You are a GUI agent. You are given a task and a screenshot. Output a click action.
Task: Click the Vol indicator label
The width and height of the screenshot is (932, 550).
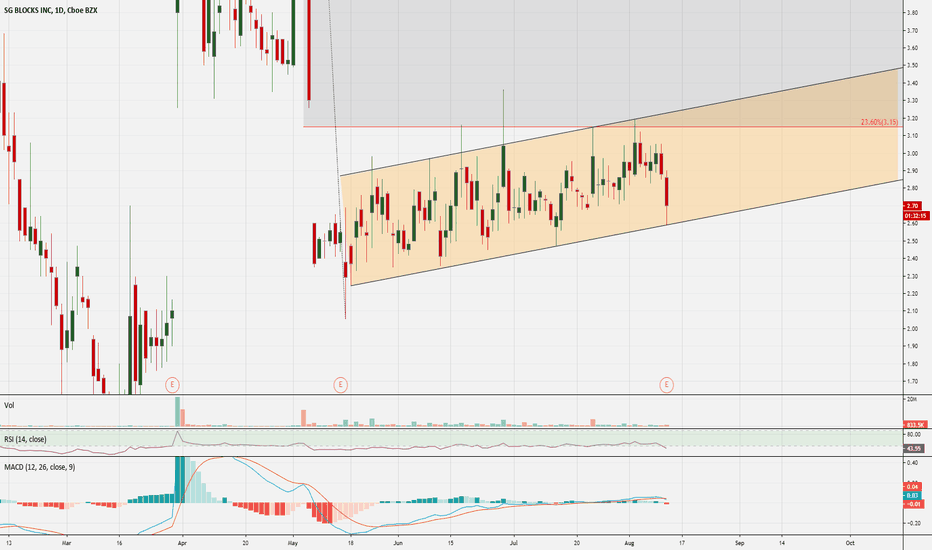[9, 405]
